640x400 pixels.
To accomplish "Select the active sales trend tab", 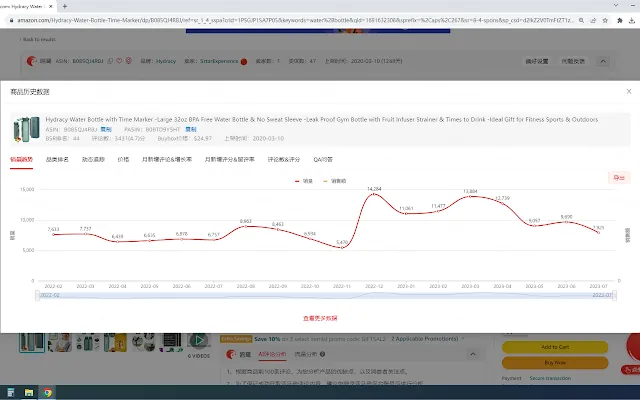I will (21, 160).
